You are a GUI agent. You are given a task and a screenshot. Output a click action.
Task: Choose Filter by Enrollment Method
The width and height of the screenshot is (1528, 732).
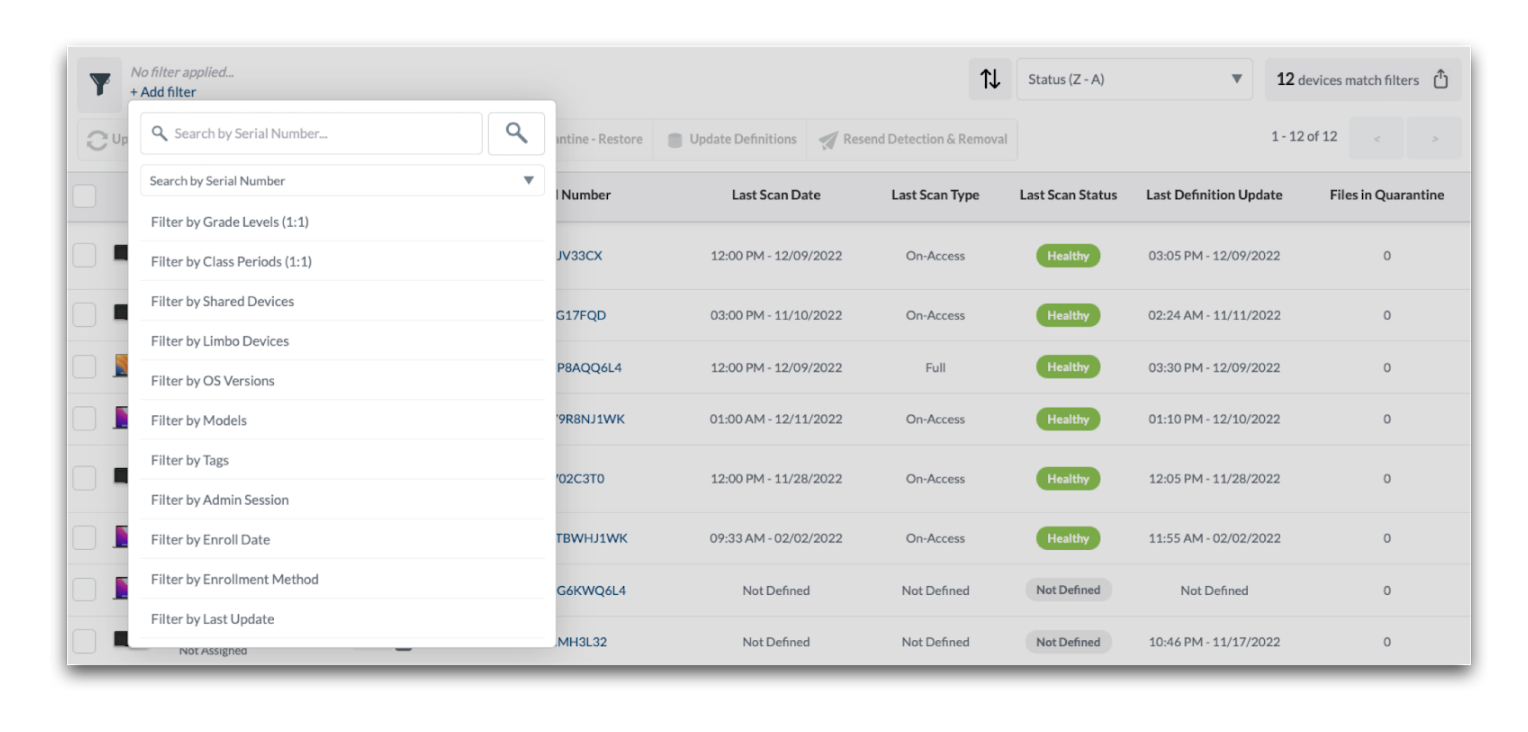click(x=235, y=579)
